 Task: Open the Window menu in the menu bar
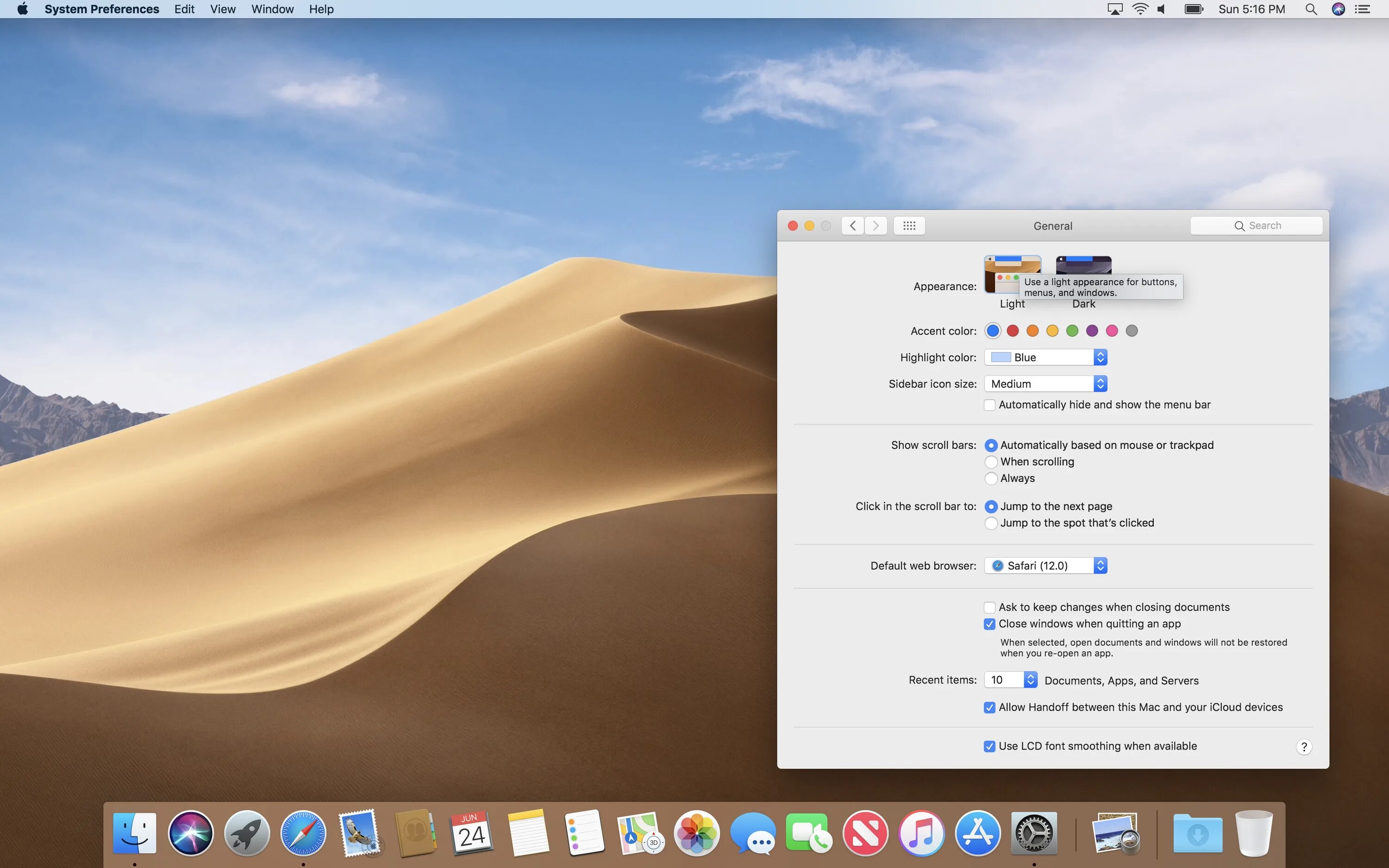tap(272, 9)
